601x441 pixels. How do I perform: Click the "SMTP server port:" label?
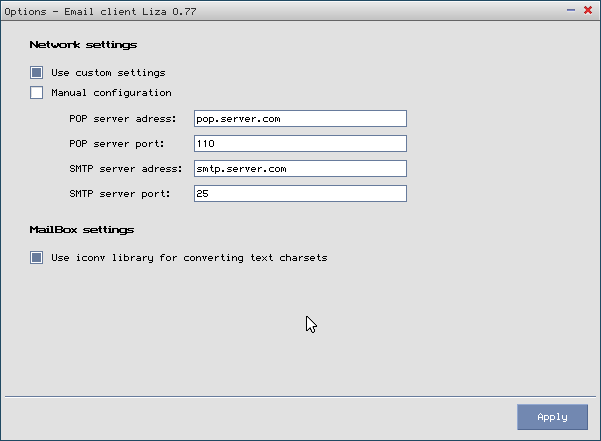[120, 194]
